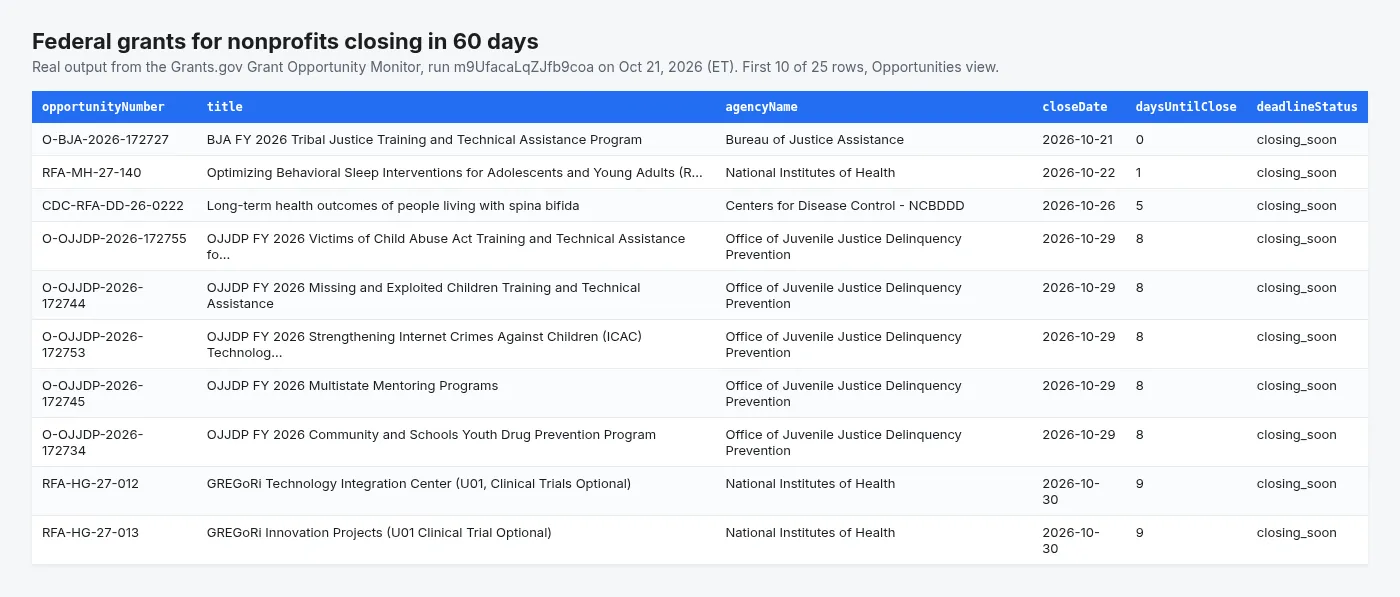Select the BJA Tribal Justice Training title

424,140
